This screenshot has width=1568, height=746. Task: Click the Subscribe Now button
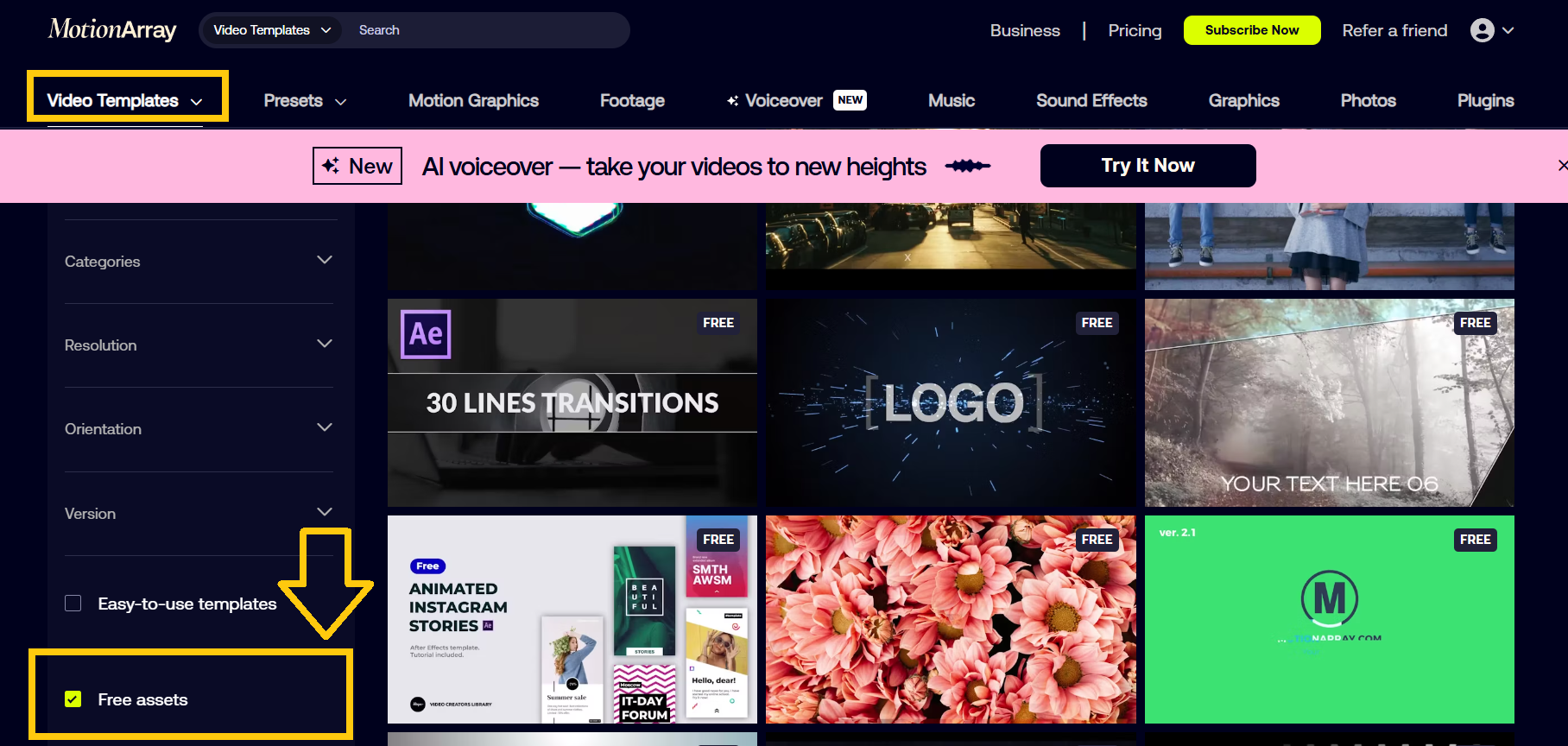(x=1252, y=30)
